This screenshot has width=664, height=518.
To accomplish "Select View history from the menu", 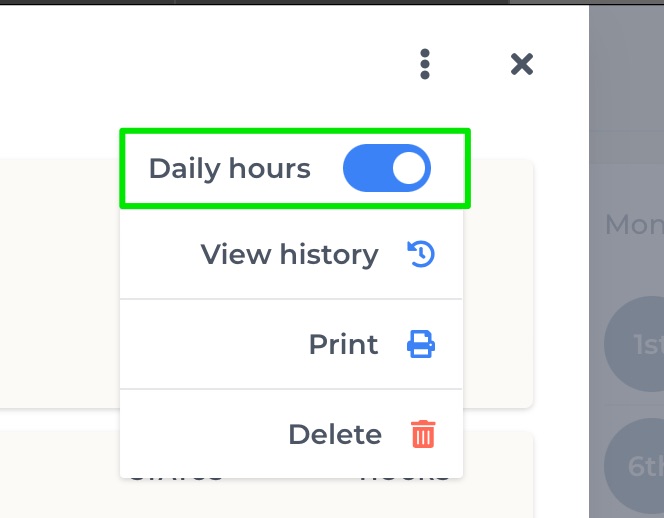I will (291, 255).
